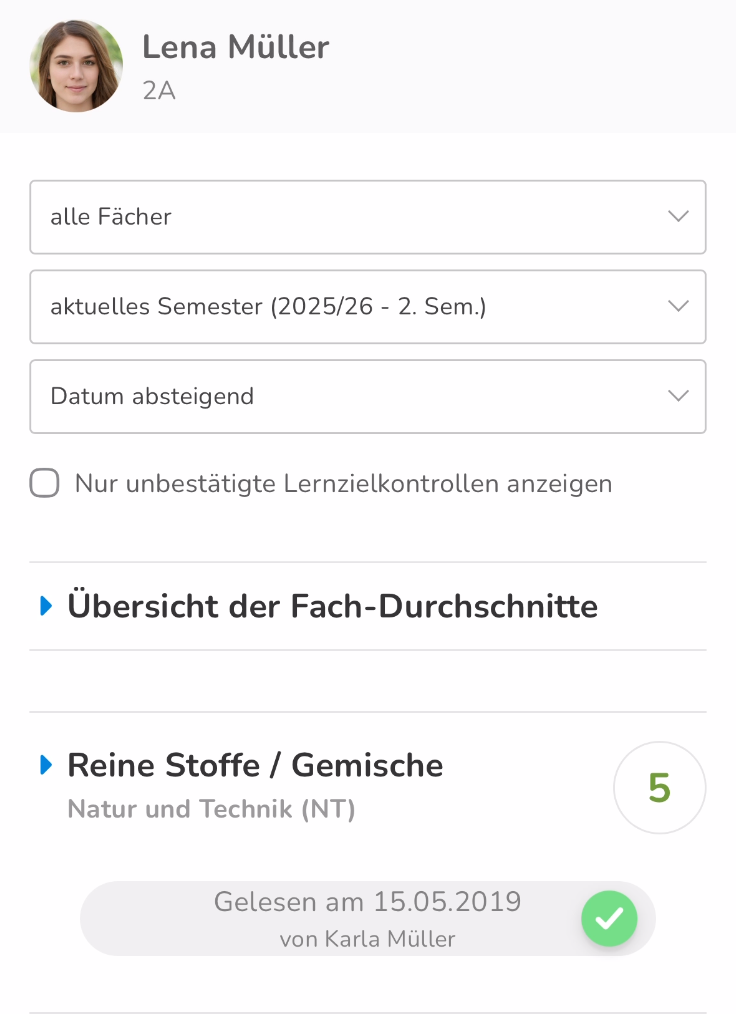The width and height of the screenshot is (736, 1014).
Task: Click the Übersicht der Fach-Durchschnitte heading
Action: pos(332,607)
